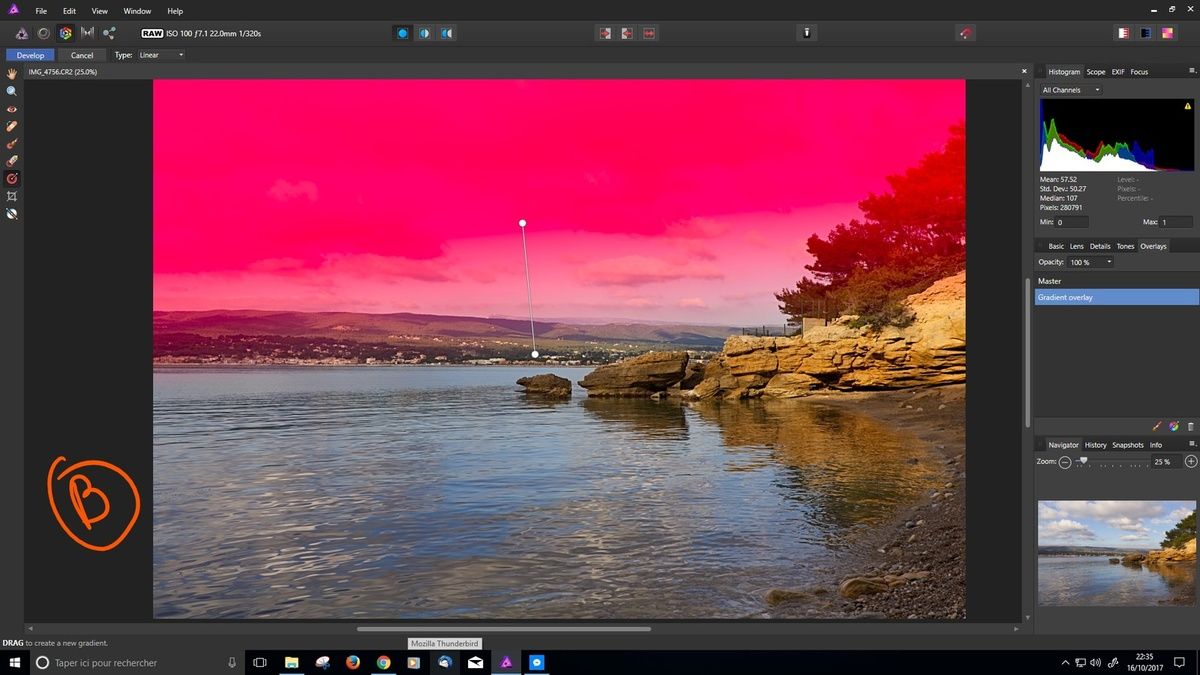The width and height of the screenshot is (1200, 675).
Task: Switch to the Tones tab
Action: point(1125,245)
